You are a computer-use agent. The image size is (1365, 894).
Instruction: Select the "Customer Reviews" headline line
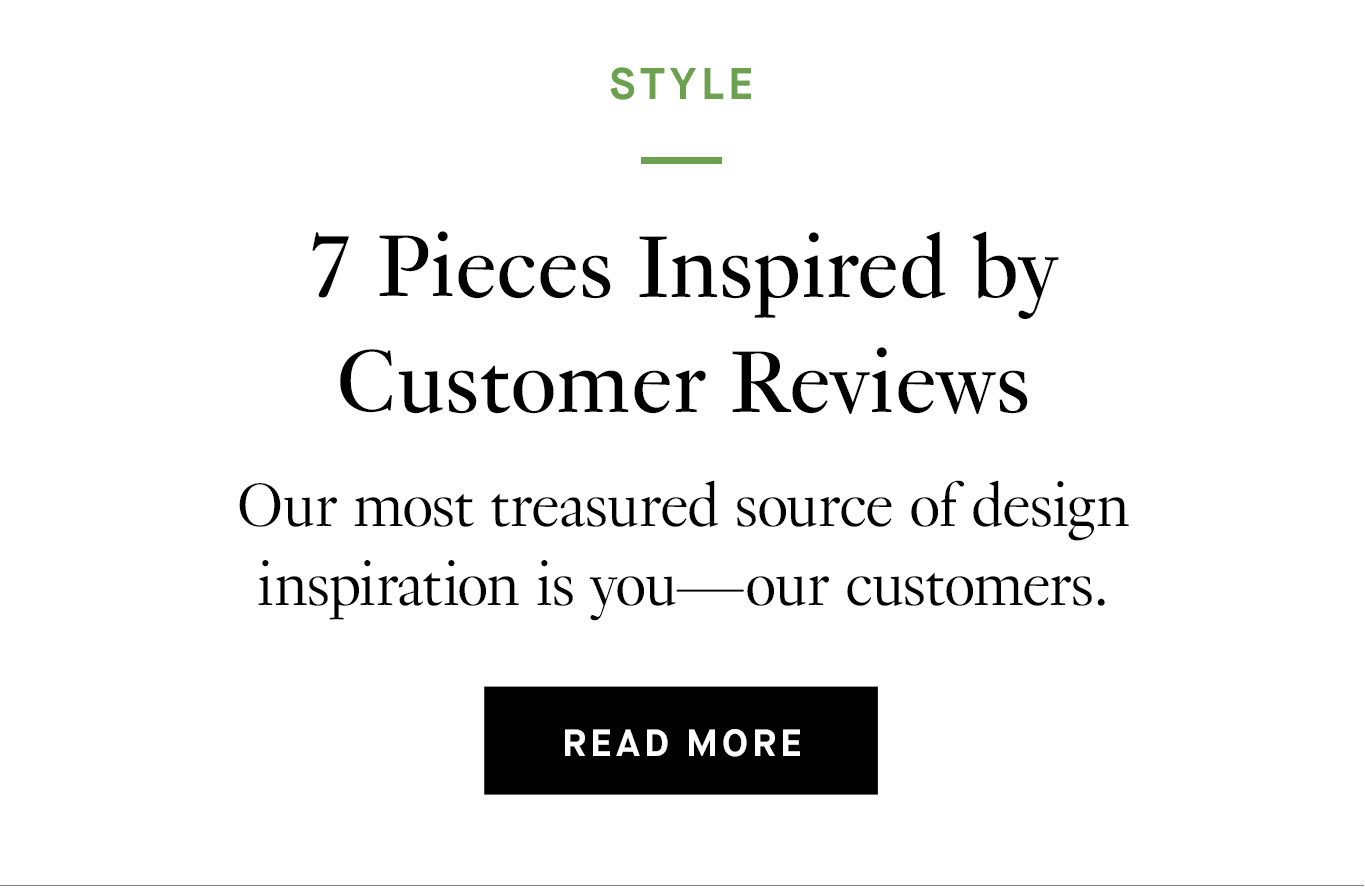(x=683, y=384)
